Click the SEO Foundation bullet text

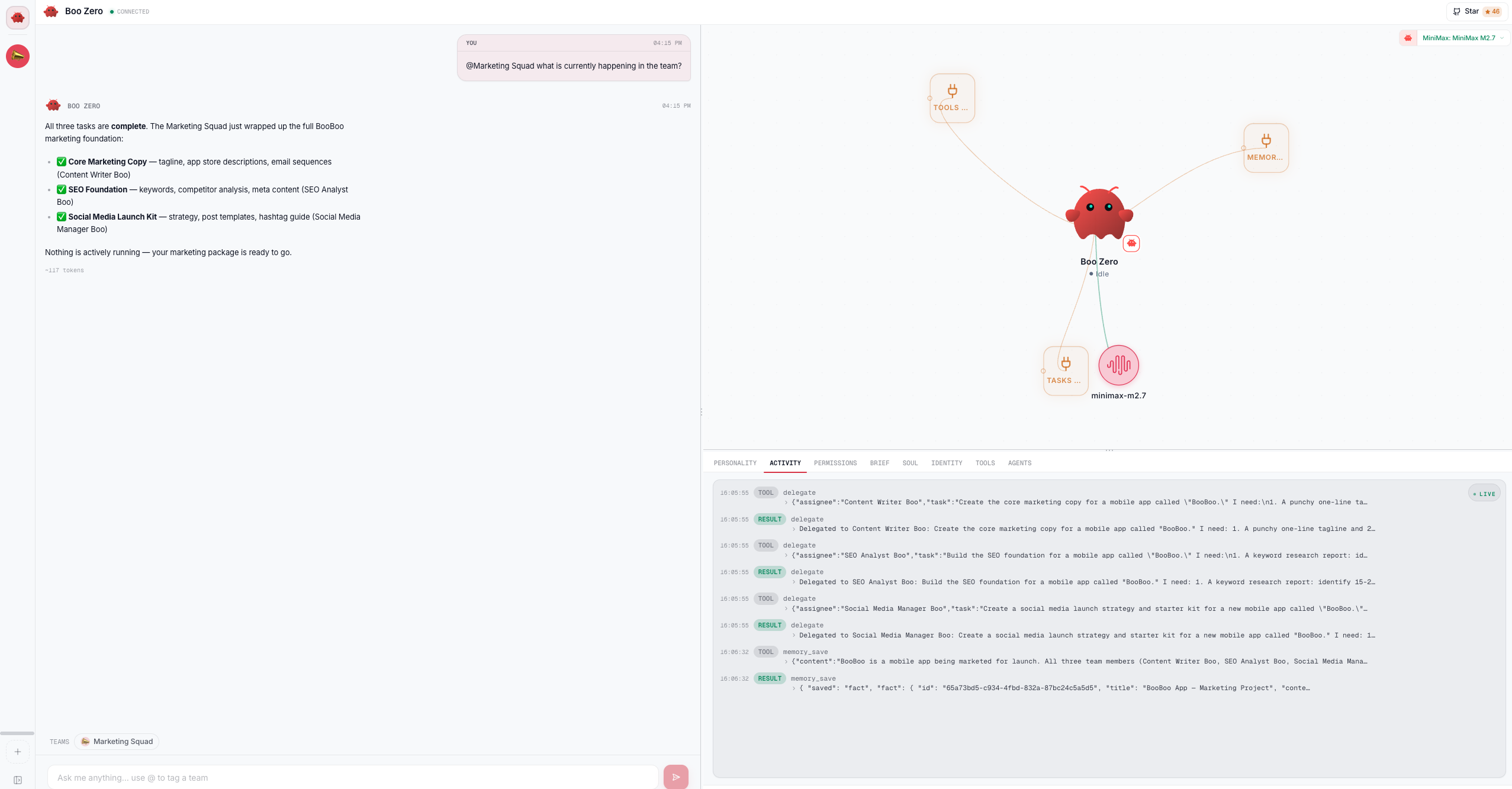click(202, 196)
